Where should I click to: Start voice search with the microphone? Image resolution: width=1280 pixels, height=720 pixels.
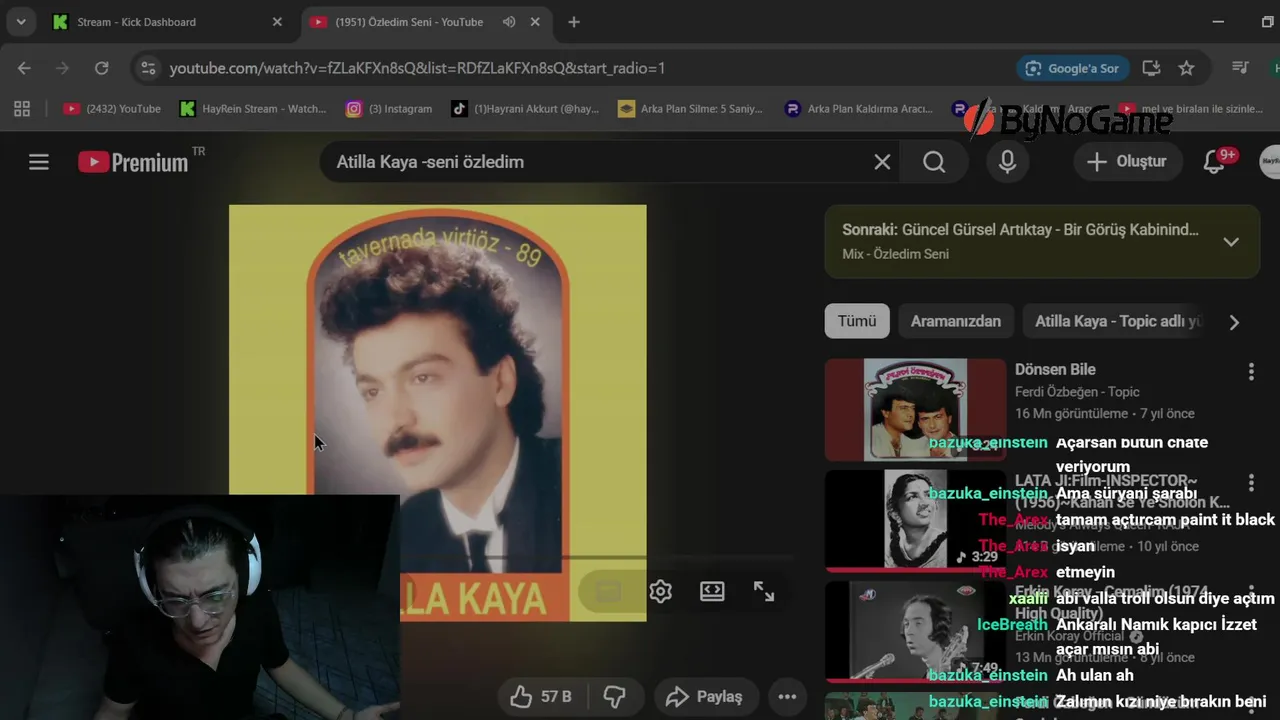click(x=1007, y=162)
